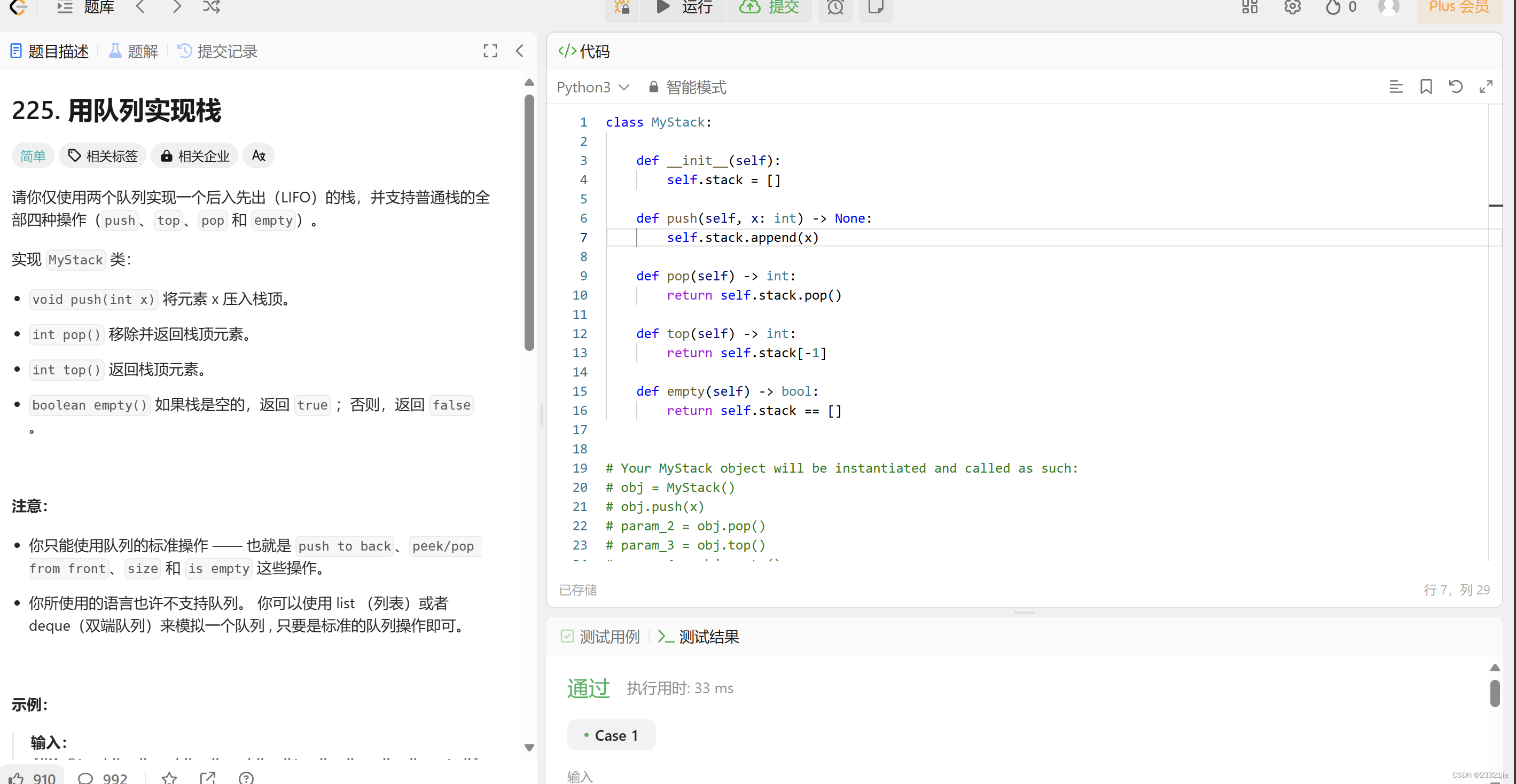
Task: Go to previous problem arrow
Action: tap(140, 7)
